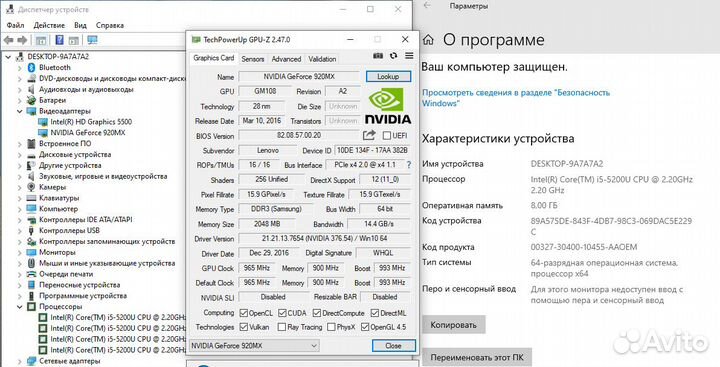Click Переименовать этот ПК button
This screenshot has height=367, width=720.
pyautogui.click(x=477, y=357)
